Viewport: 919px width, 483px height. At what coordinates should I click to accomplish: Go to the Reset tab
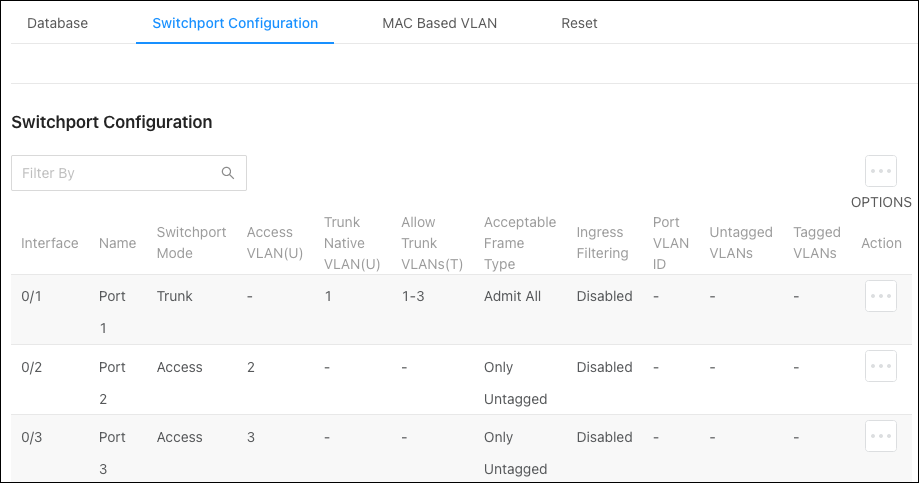[x=579, y=23]
